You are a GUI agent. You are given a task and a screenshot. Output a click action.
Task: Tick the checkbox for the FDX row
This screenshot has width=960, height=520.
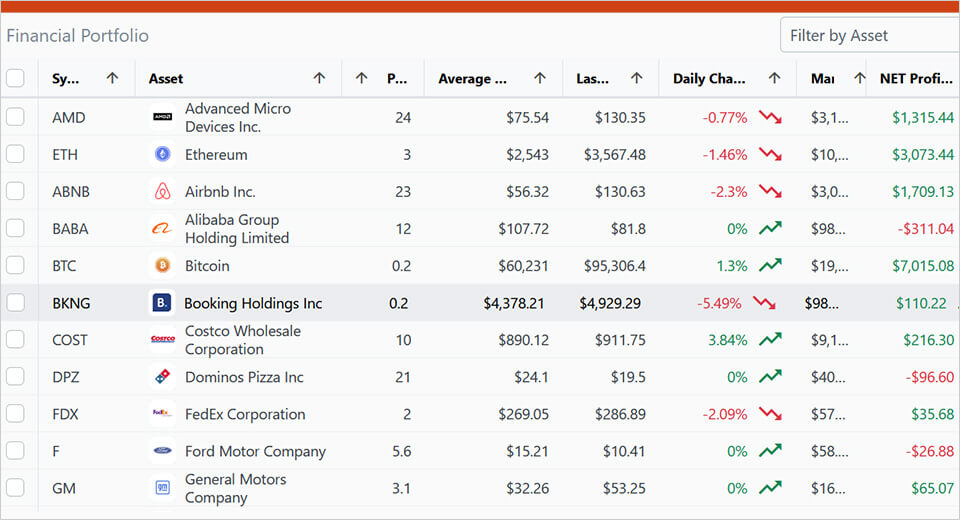(15, 414)
